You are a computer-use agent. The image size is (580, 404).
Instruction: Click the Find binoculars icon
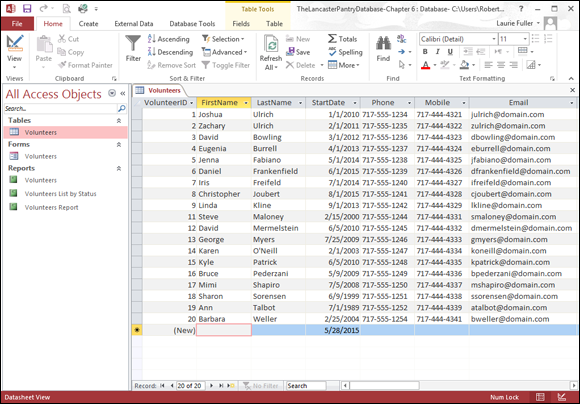pyautogui.click(x=383, y=43)
